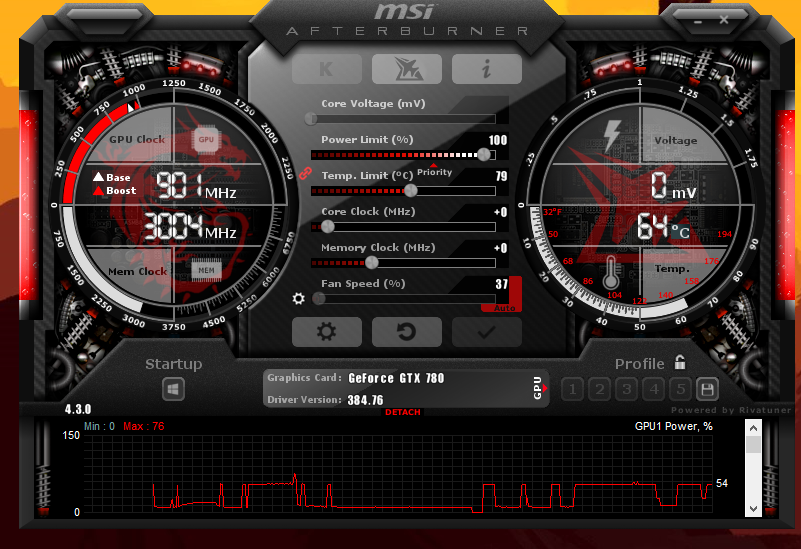Screen dimensions: 801x549
Task: Click the monitor graph scroll up arrow
Action: pyautogui.click(x=753, y=428)
